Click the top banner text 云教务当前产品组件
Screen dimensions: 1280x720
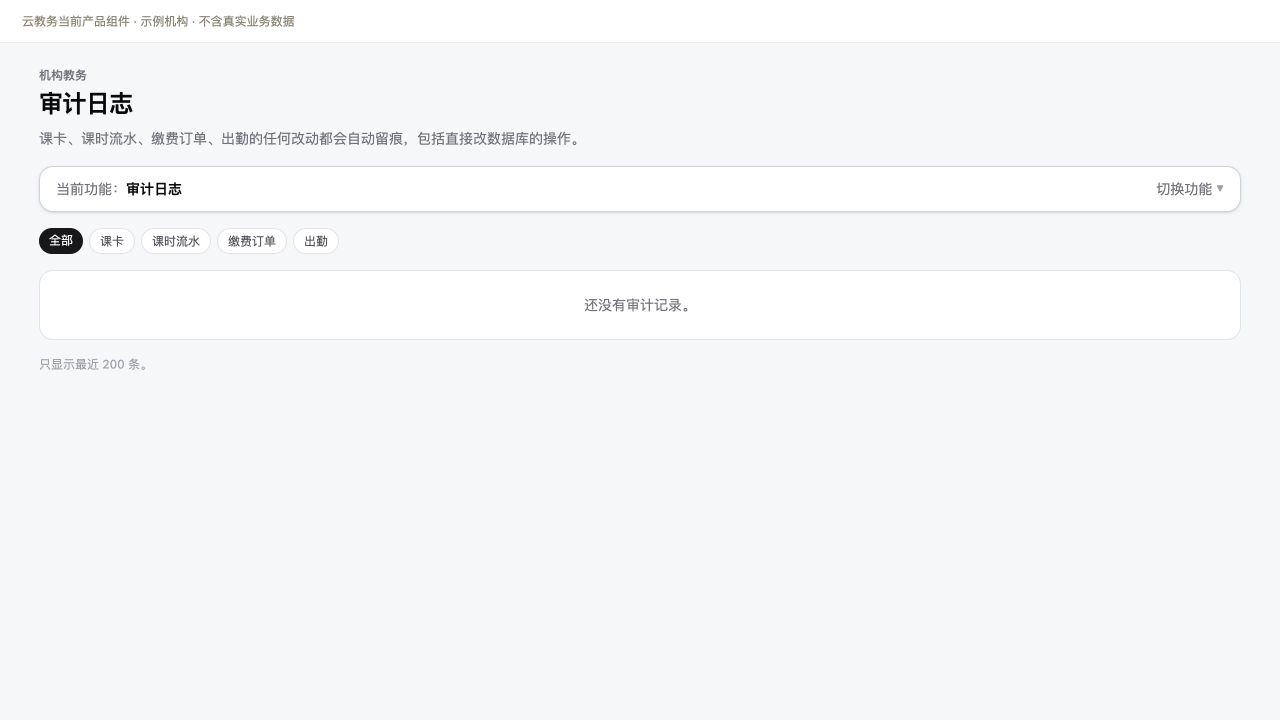(76, 21)
